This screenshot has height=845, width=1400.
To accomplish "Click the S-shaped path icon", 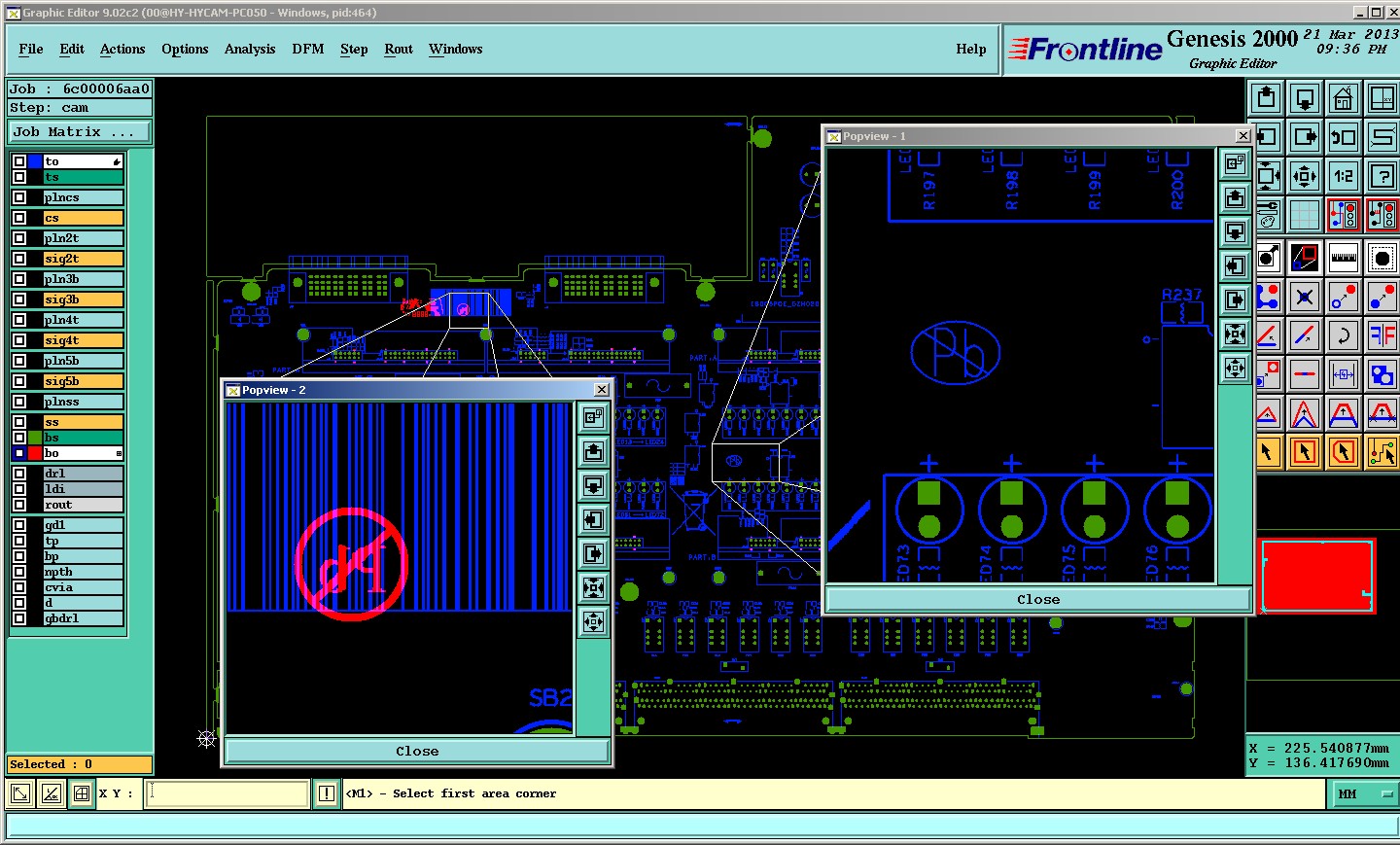I will coord(1382,137).
